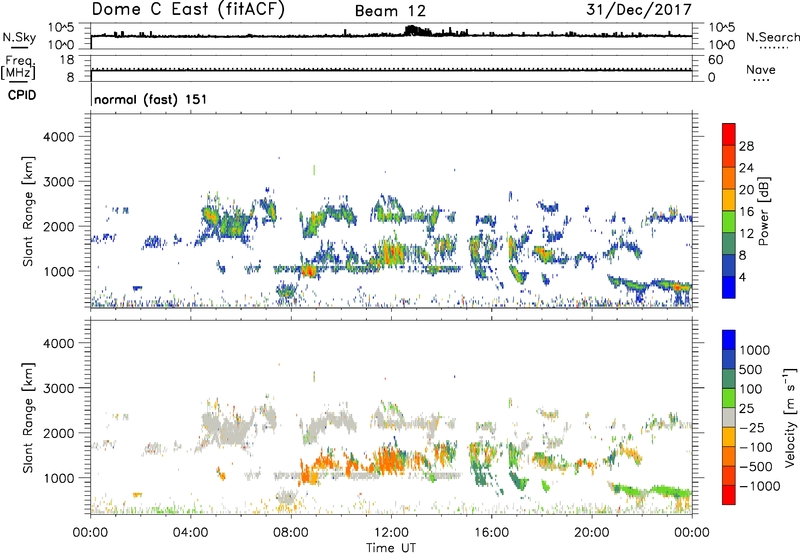Select the "Beam 12" heading
Screen dimensions: 800x554
(390, 11)
